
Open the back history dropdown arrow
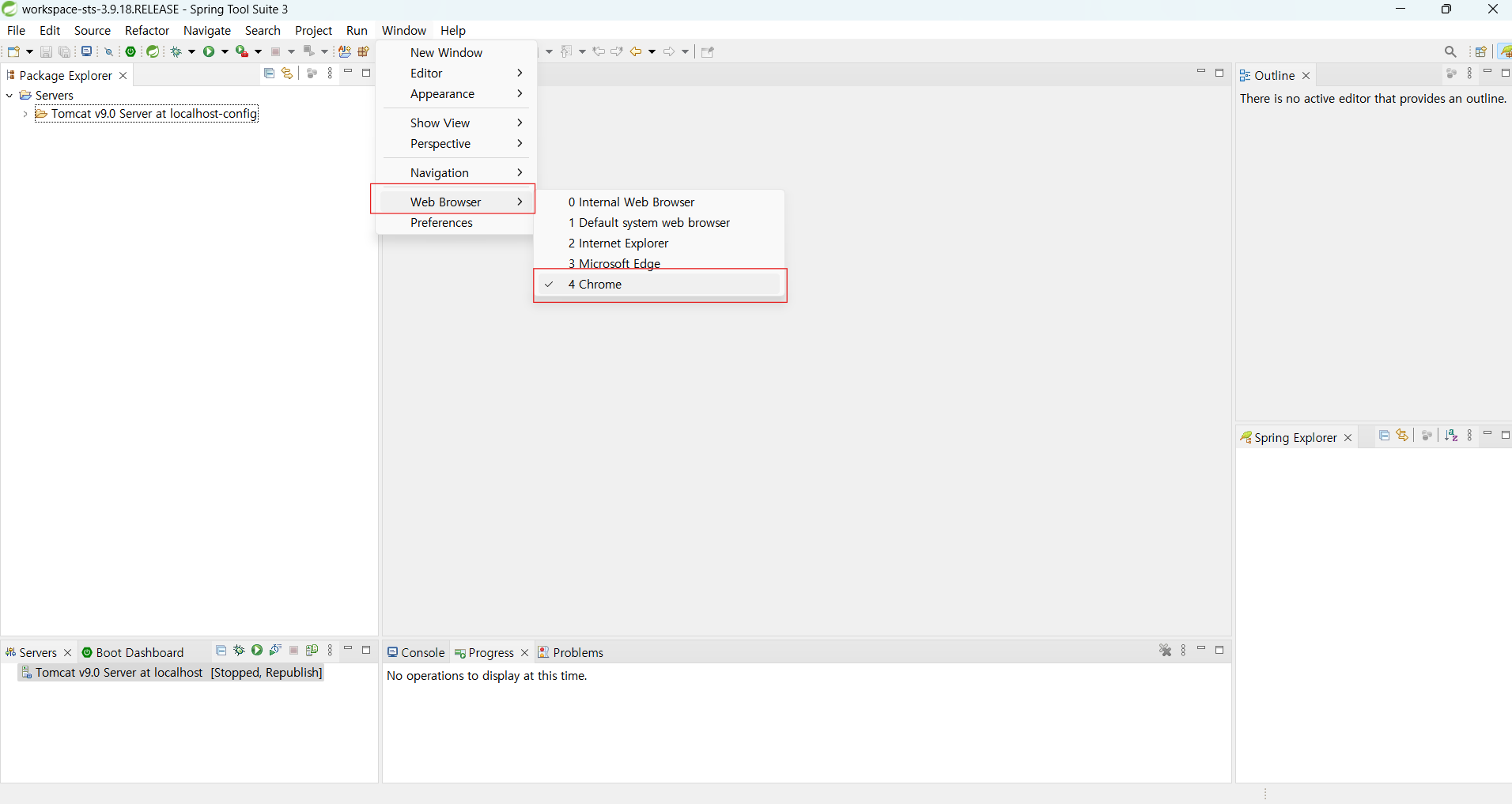[652, 51]
